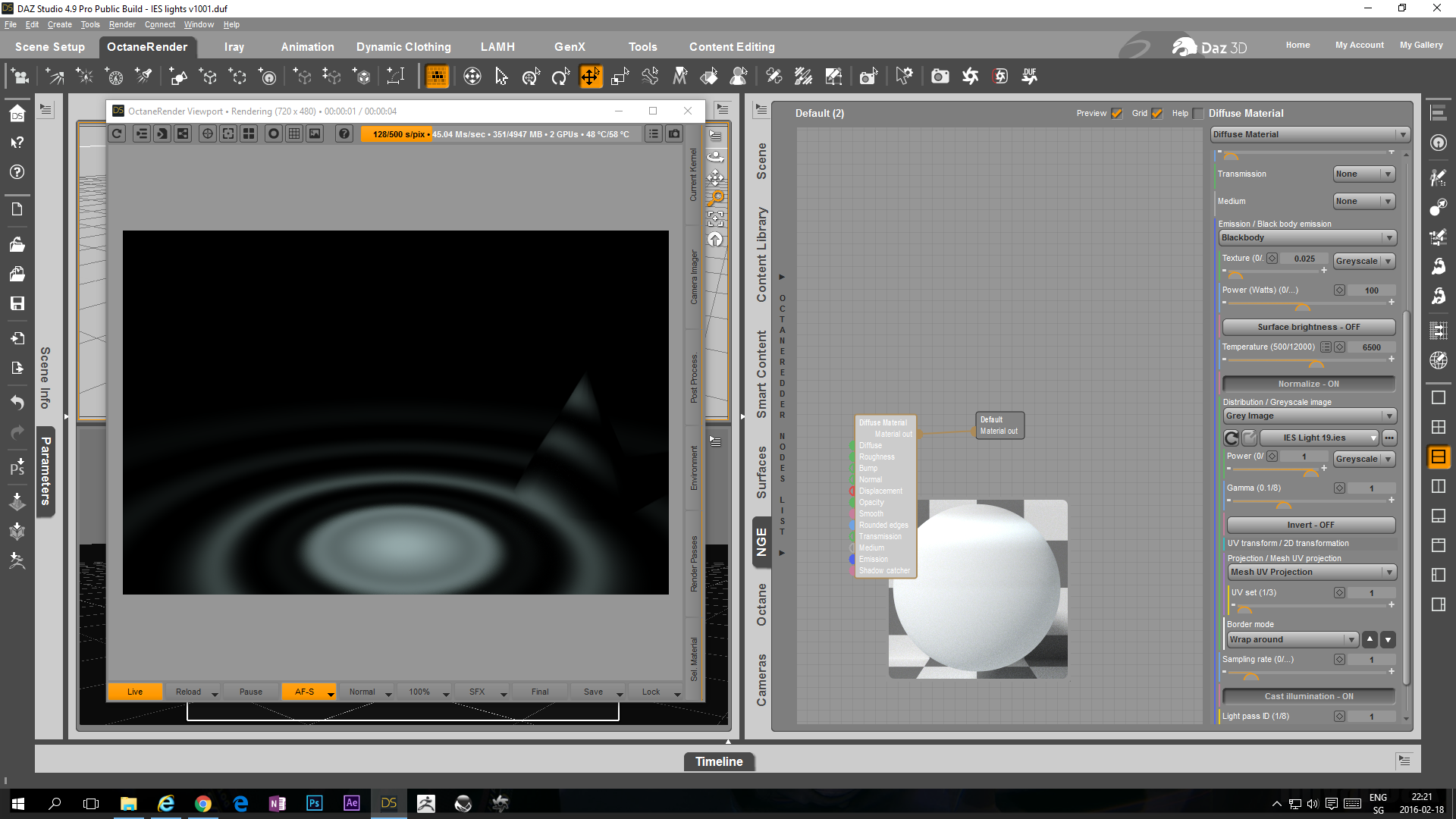The width and height of the screenshot is (1456, 819).
Task: Click the render camera snapshot icon
Action: coord(674,134)
